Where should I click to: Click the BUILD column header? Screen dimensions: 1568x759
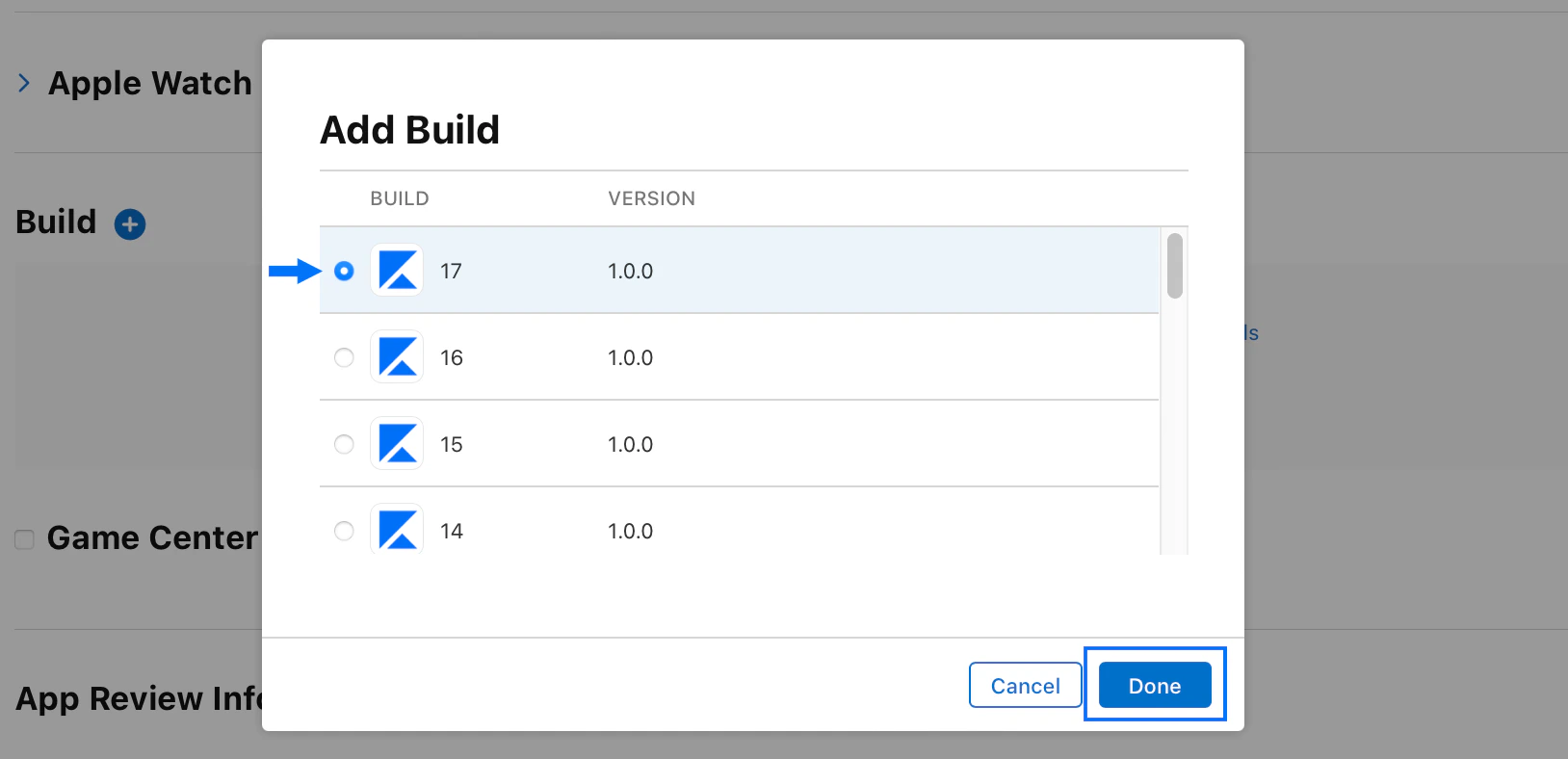coord(400,198)
